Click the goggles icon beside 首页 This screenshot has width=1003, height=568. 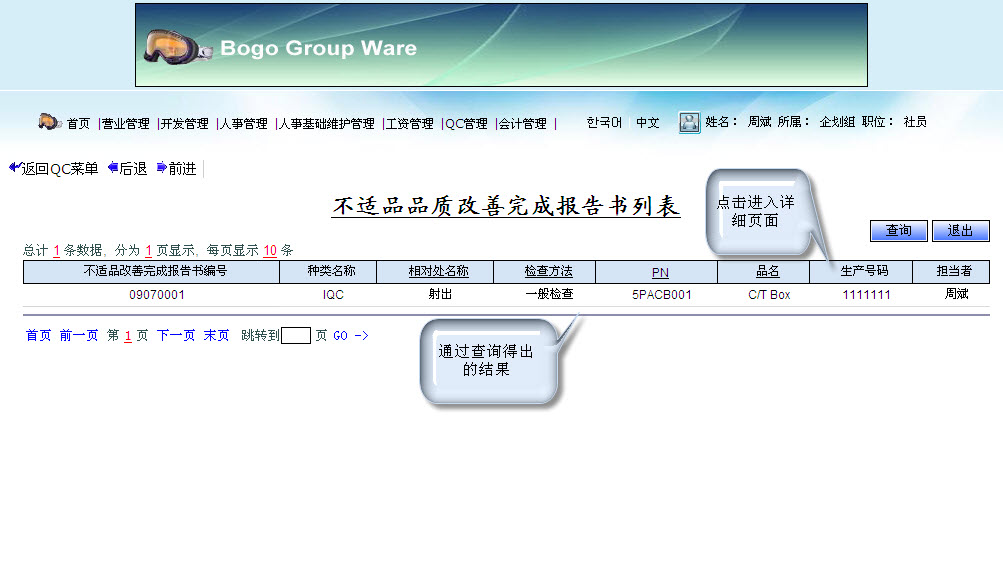click(x=49, y=122)
